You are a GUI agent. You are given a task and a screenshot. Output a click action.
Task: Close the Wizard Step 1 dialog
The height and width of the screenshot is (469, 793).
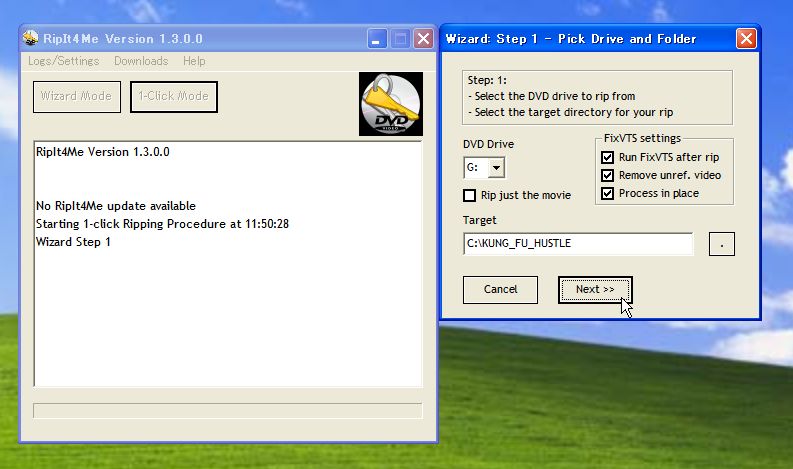click(746, 38)
